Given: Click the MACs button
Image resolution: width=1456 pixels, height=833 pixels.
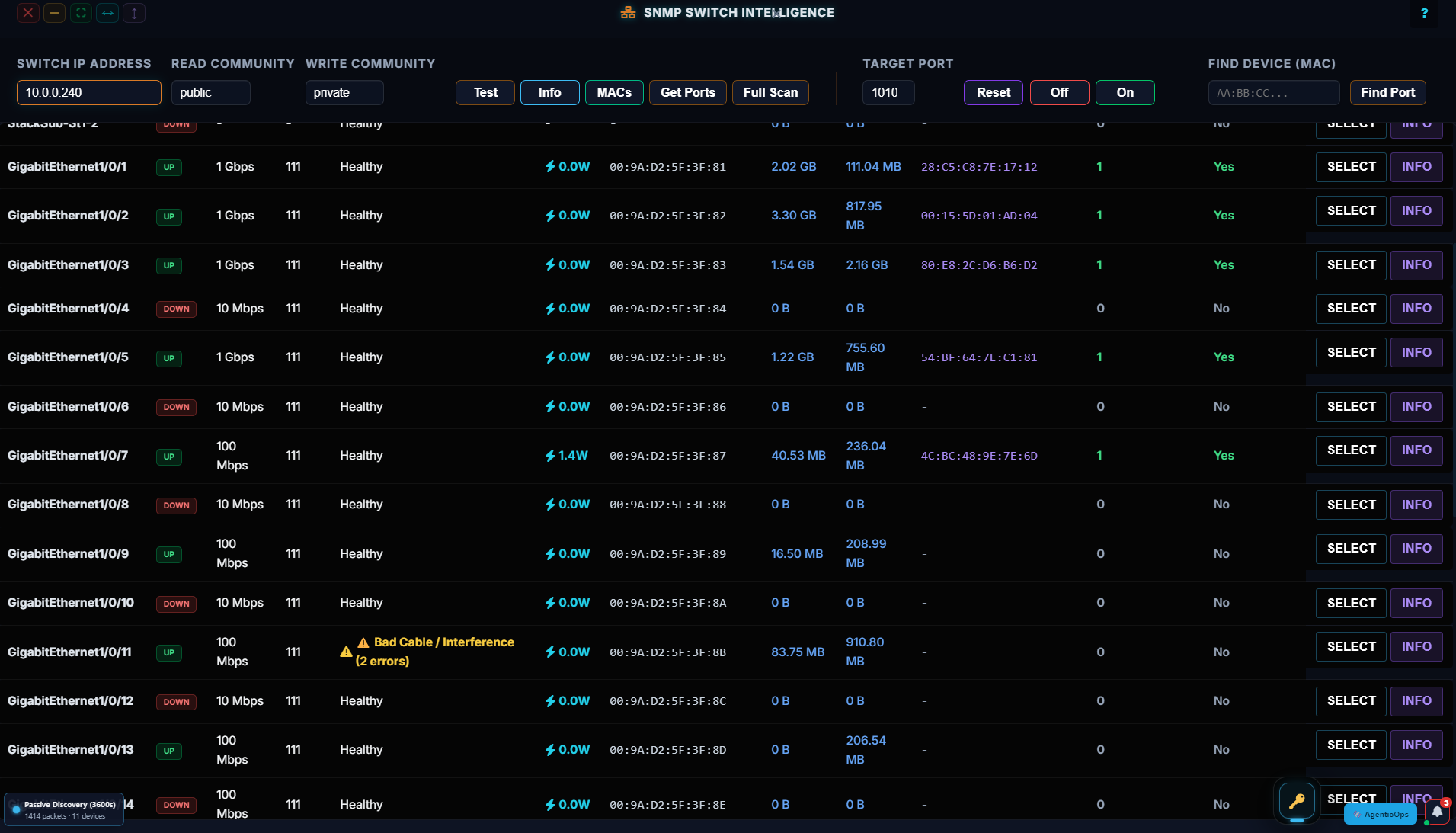Looking at the screenshot, I should 614,92.
